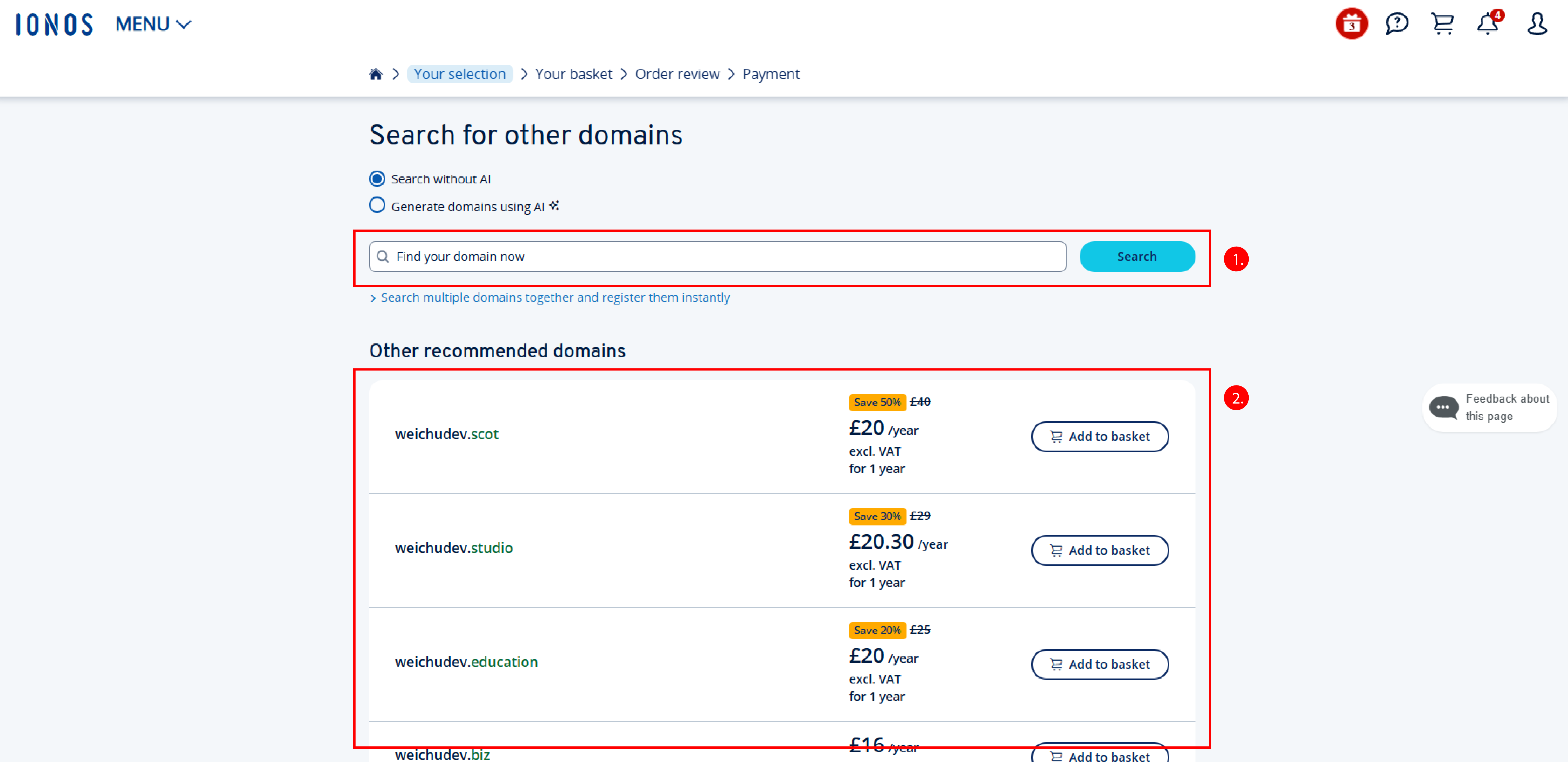Image resolution: width=1568 pixels, height=762 pixels.
Task: Click the Search for other domains heading
Action: pos(526,135)
